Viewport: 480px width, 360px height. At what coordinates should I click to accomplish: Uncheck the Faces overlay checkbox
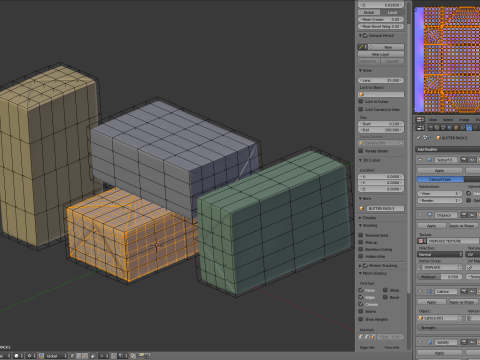point(361,290)
